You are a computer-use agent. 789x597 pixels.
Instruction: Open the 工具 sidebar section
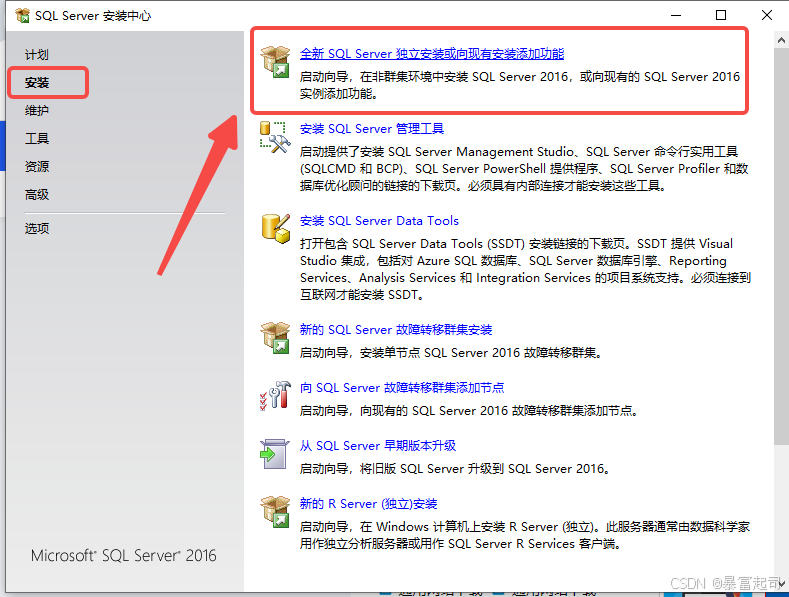(37, 139)
